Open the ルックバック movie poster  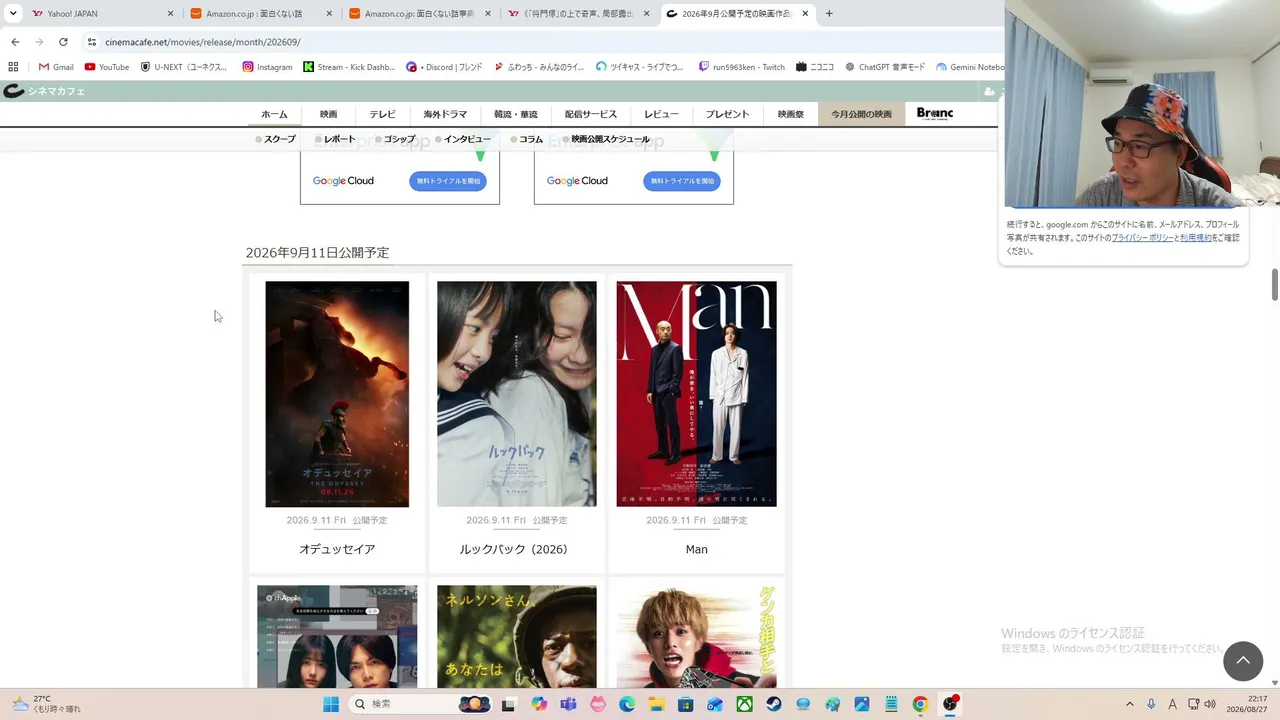(x=517, y=394)
